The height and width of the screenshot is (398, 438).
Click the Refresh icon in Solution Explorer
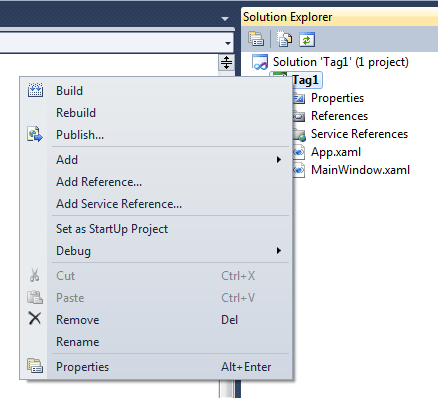click(x=307, y=39)
